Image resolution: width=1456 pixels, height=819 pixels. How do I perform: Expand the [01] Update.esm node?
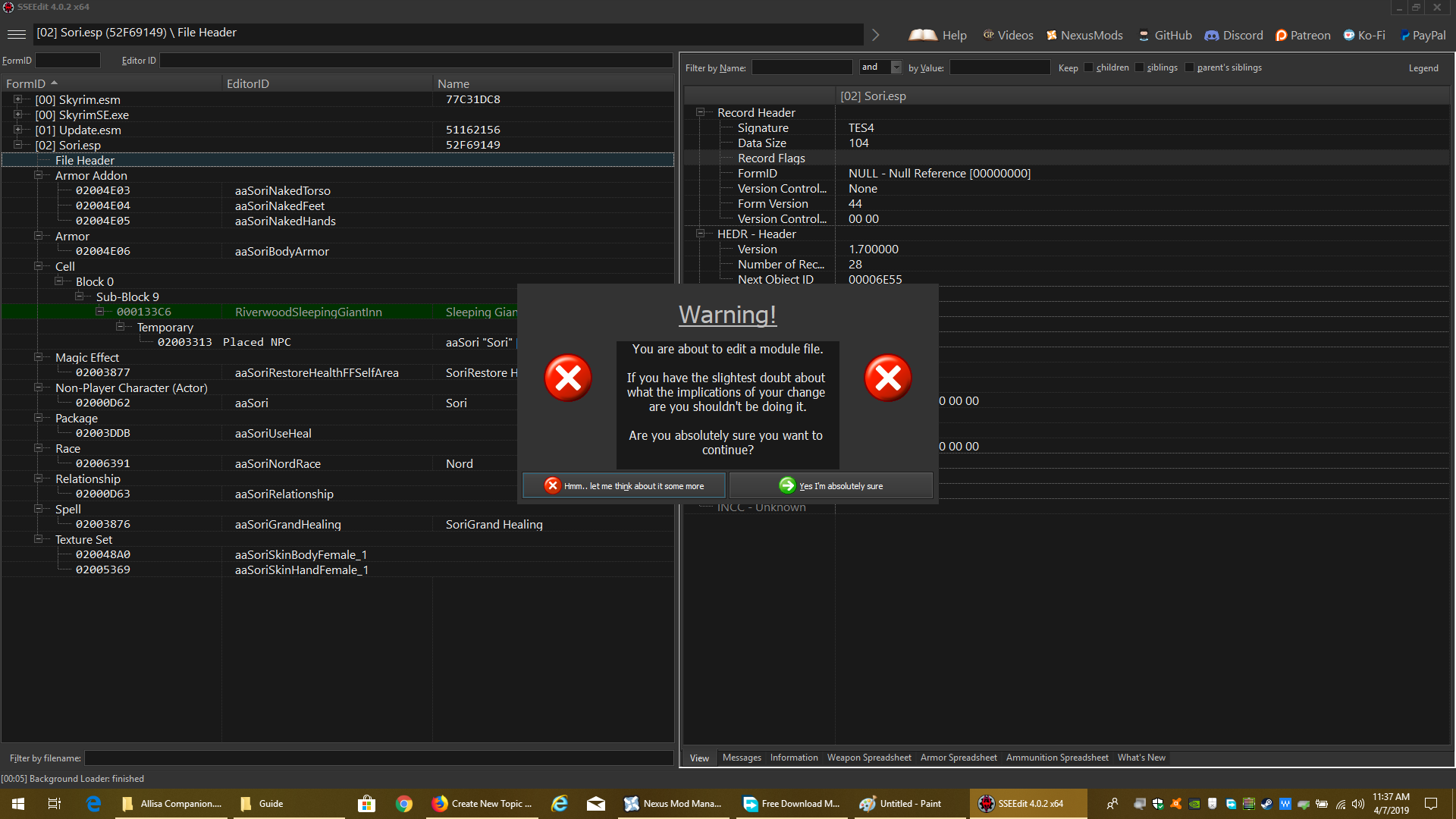pyautogui.click(x=17, y=130)
